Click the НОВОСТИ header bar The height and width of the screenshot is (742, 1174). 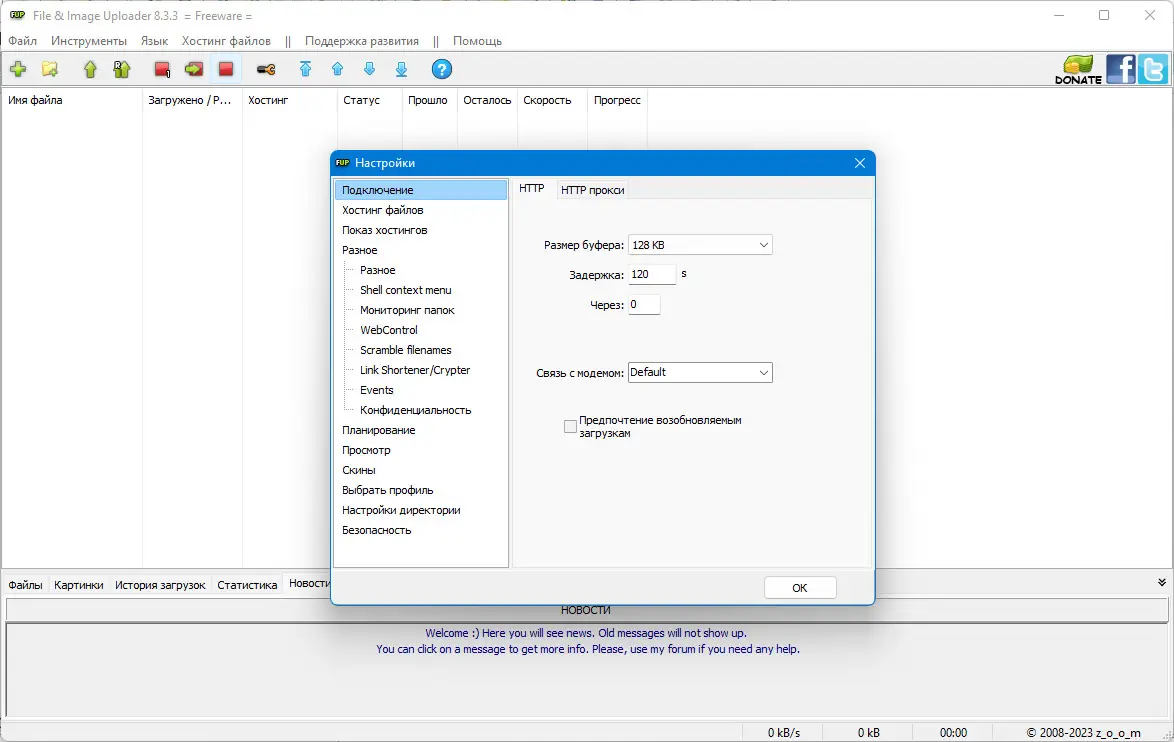click(586, 610)
